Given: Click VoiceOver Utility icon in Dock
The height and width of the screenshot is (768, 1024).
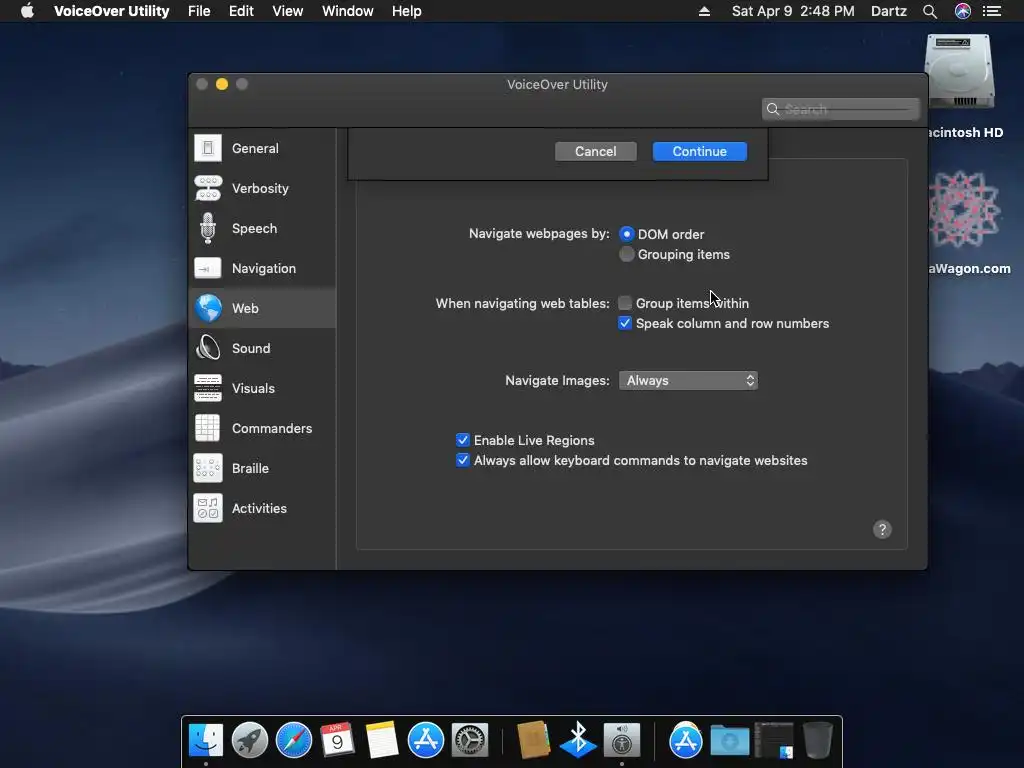Looking at the screenshot, I should 622,741.
